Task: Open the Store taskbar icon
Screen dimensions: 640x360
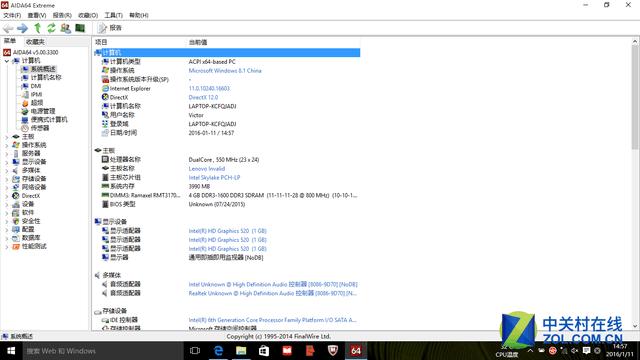Action: [x=264, y=351]
